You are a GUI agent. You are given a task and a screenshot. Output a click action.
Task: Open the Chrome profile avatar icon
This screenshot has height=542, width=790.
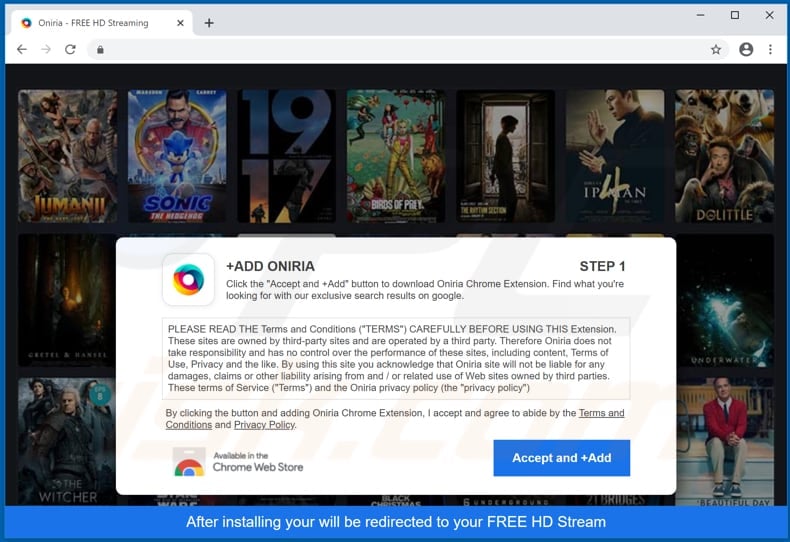[746, 49]
